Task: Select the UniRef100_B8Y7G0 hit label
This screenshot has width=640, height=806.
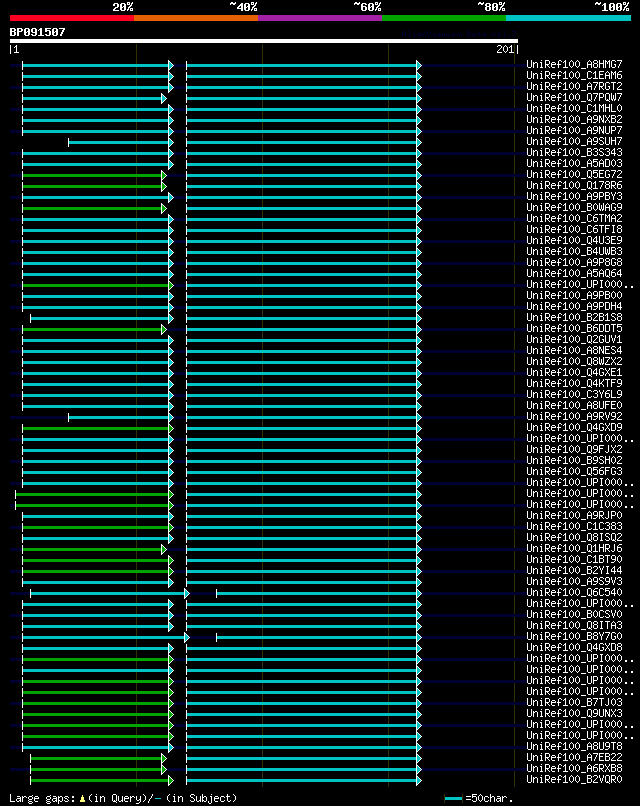Action: click(574, 636)
